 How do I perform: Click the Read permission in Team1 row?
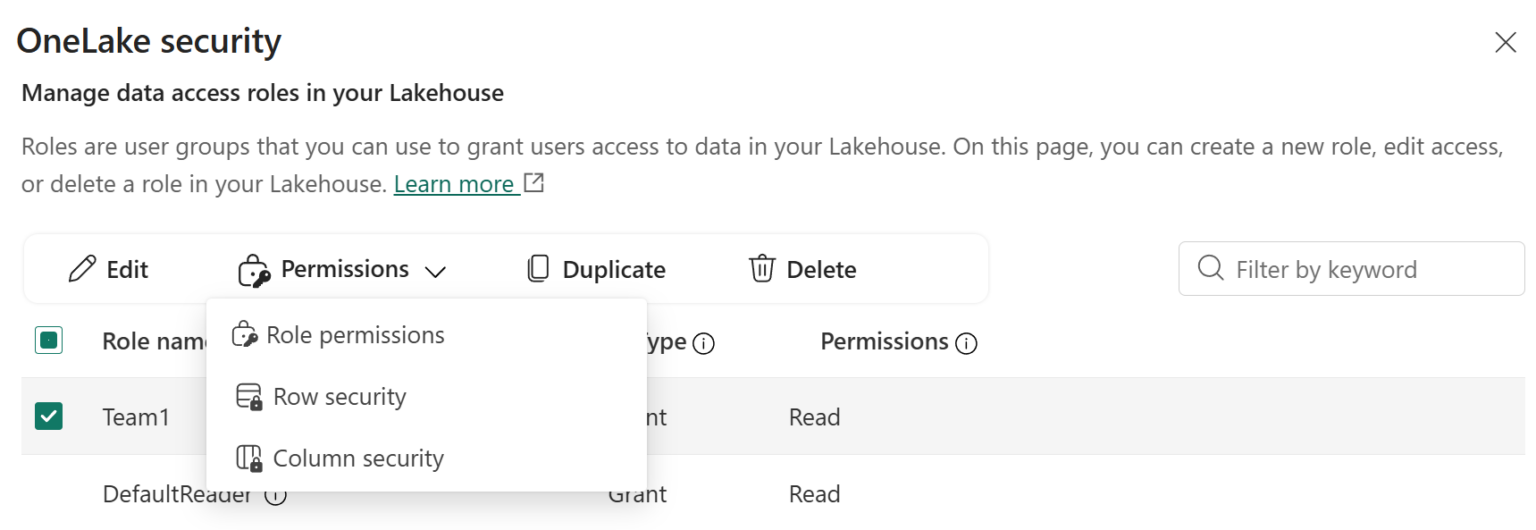814,417
